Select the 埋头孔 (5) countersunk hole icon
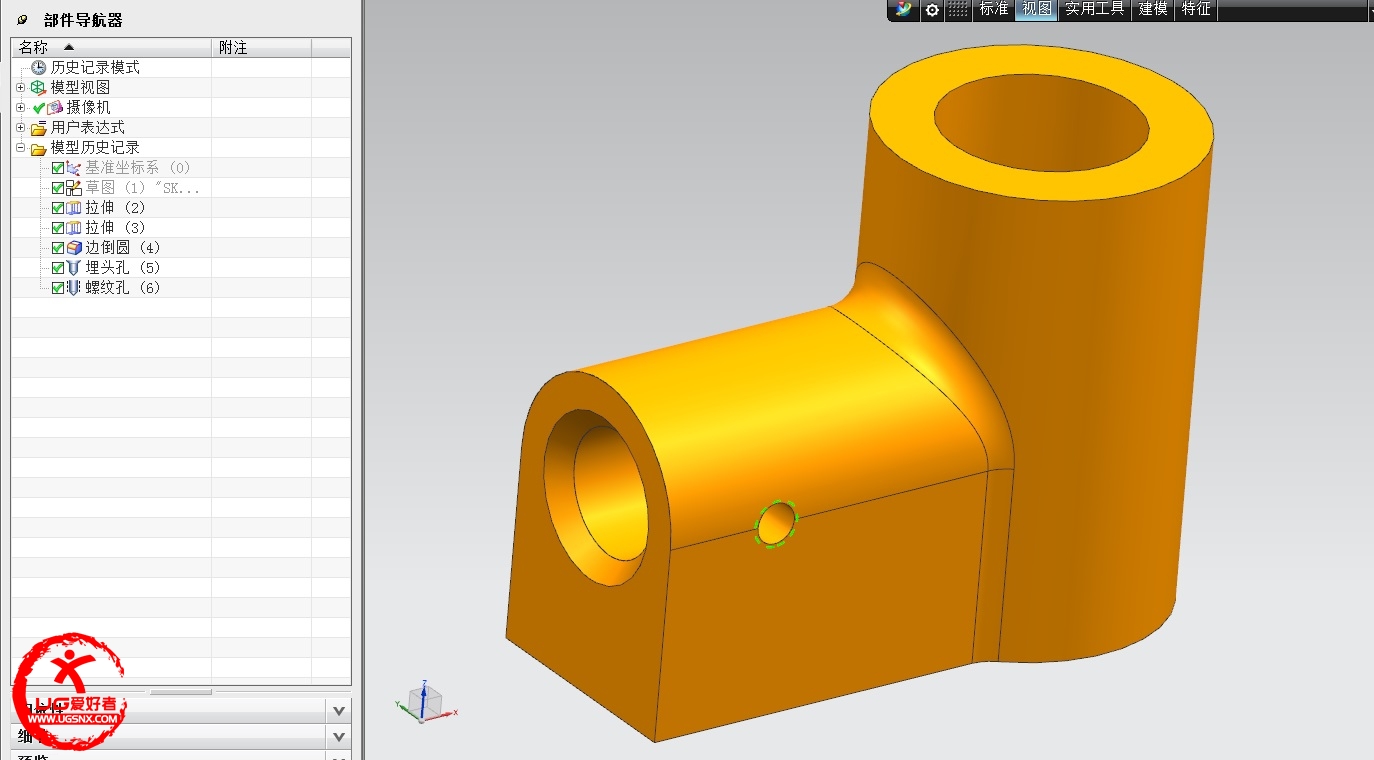 pyautogui.click(x=73, y=267)
